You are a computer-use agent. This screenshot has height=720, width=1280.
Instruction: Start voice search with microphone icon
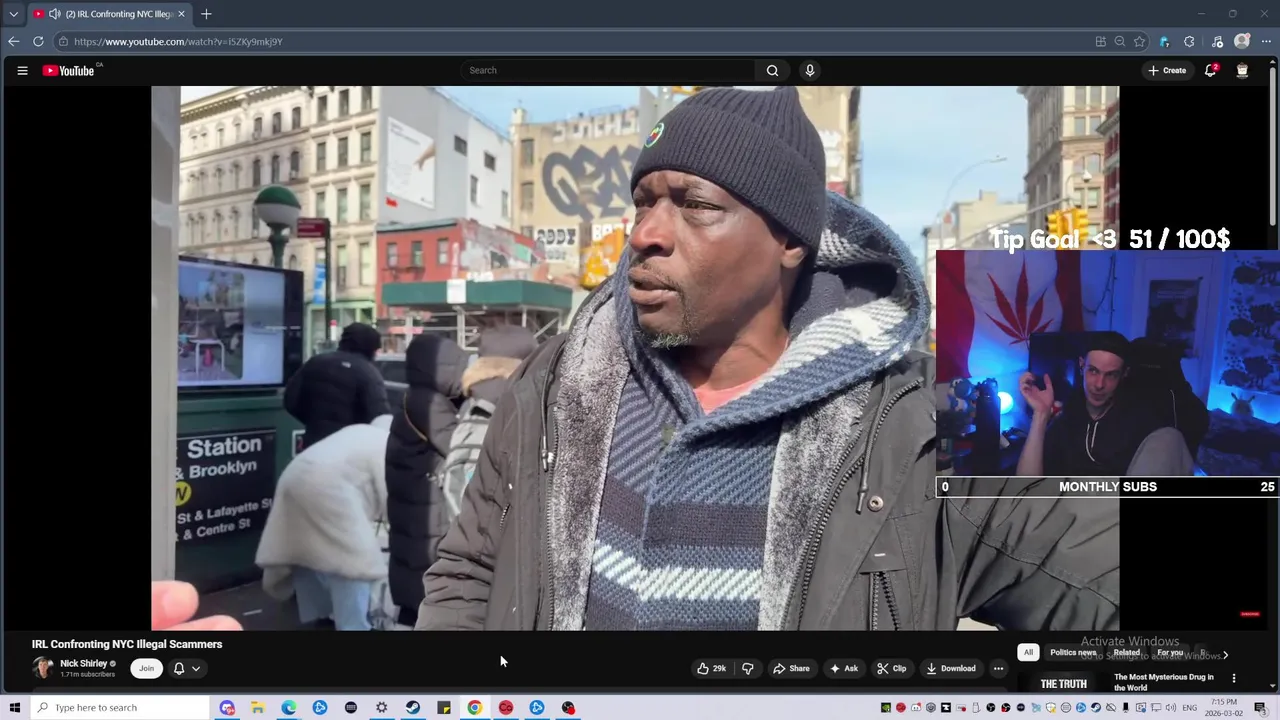810,70
